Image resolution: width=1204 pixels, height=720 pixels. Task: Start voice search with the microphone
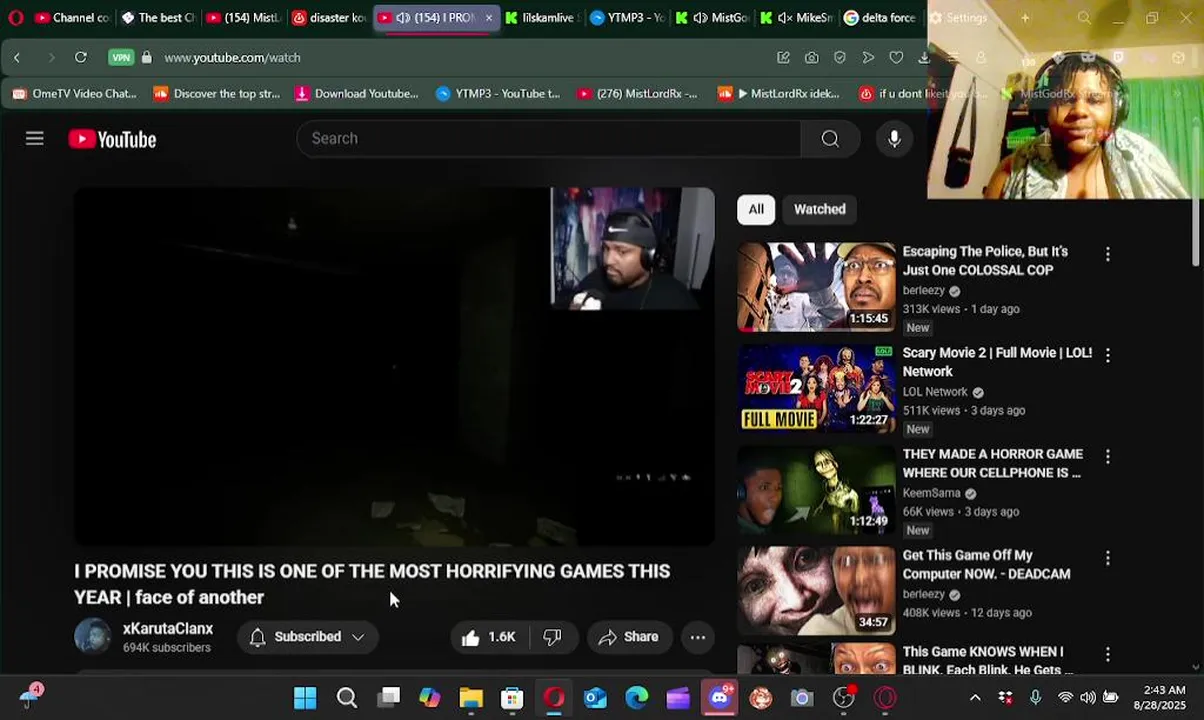(894, 139)
